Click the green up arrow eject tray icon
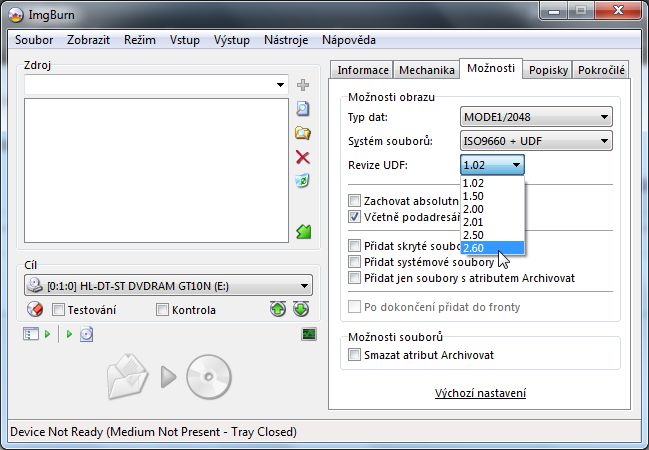This screenshot has height=450, width=649. coord(278,309)
